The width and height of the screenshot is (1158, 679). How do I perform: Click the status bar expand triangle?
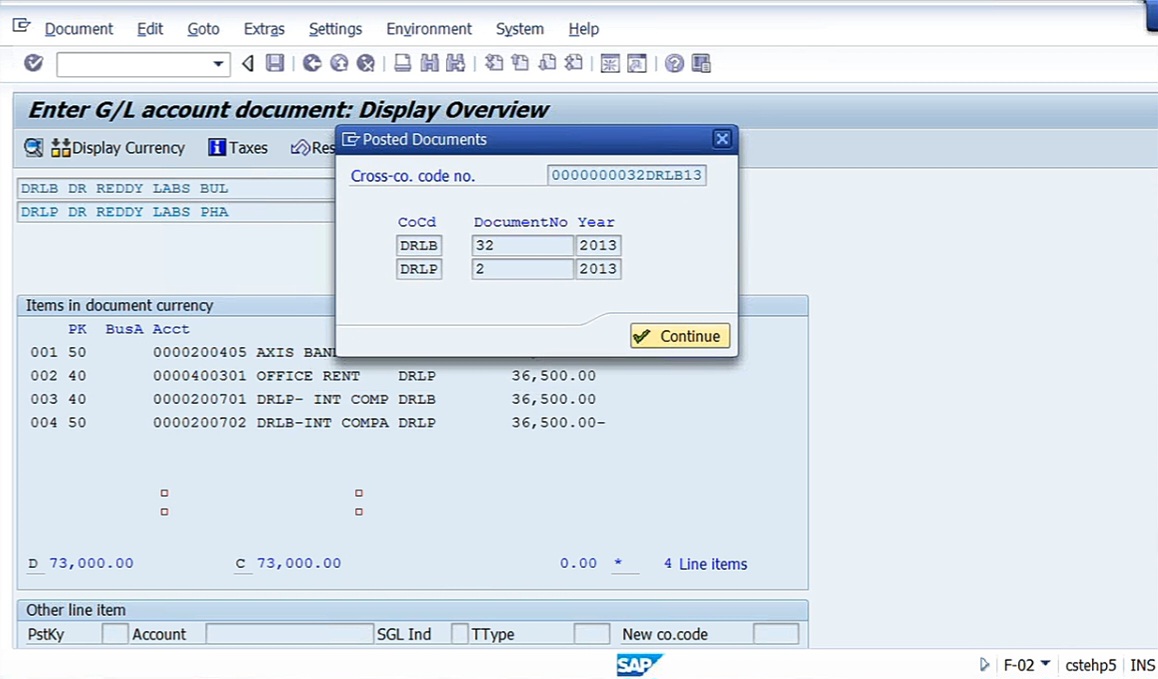[984, 665]
